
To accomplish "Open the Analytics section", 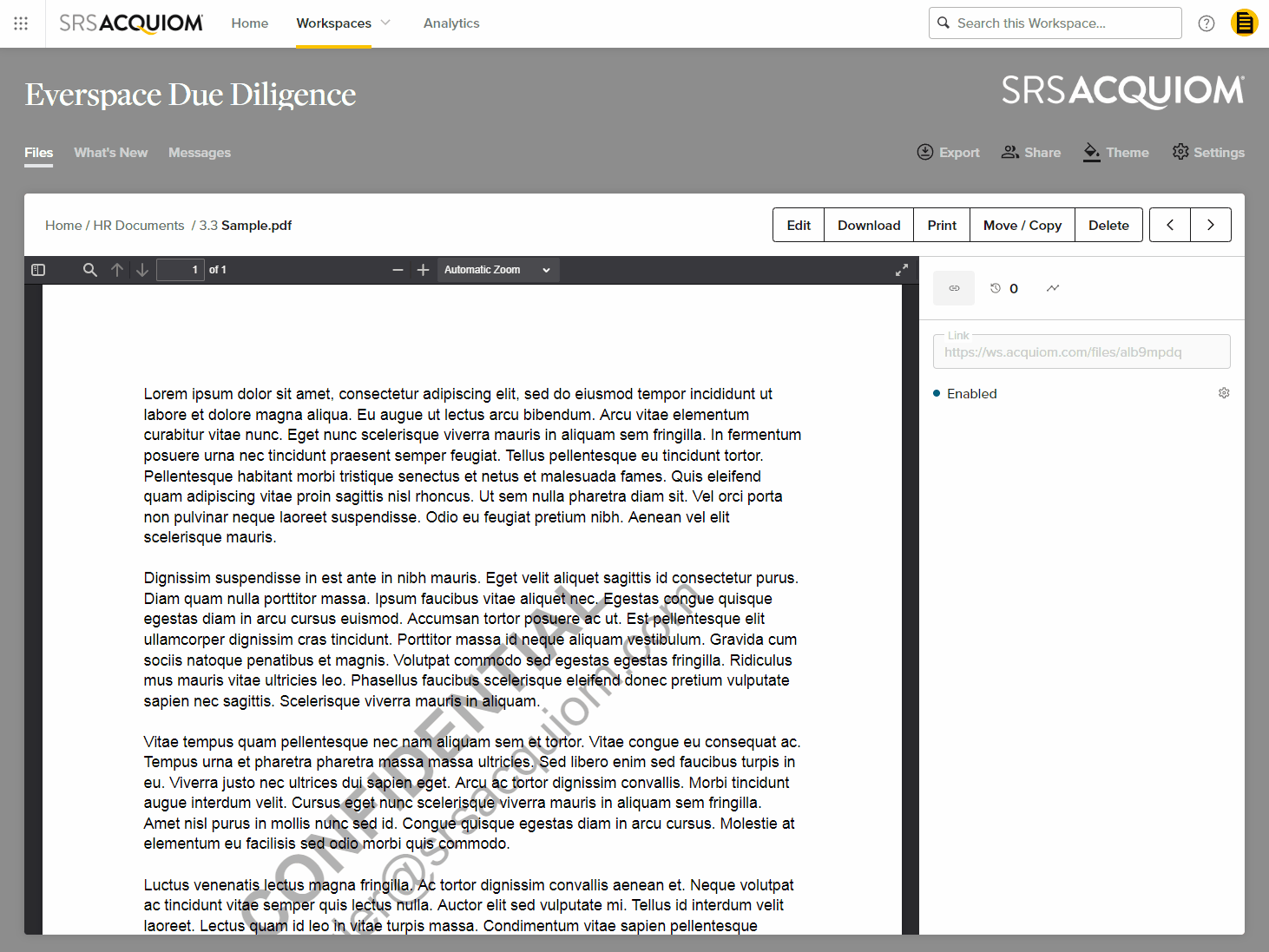I will point(451,23).
